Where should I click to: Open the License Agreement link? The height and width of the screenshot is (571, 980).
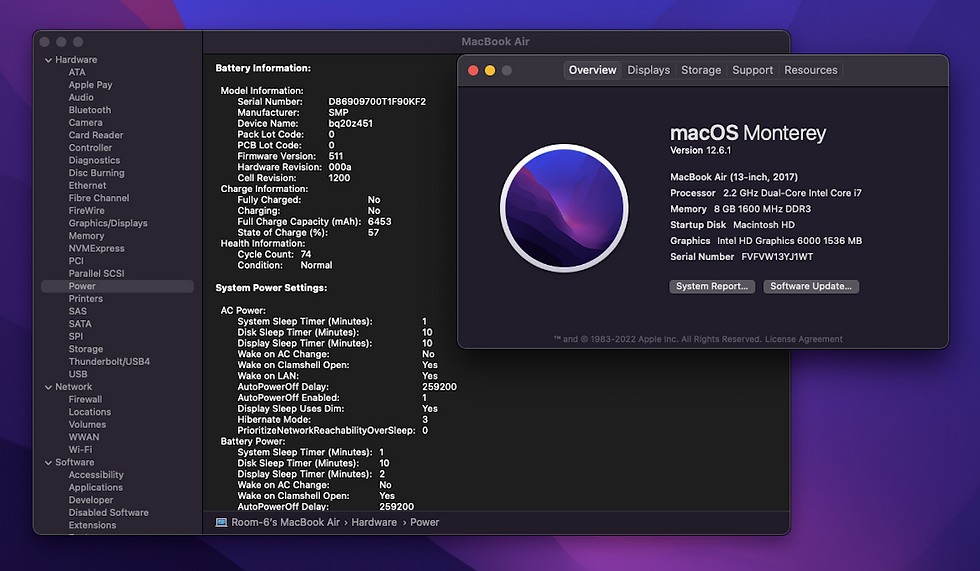[804, 339]
